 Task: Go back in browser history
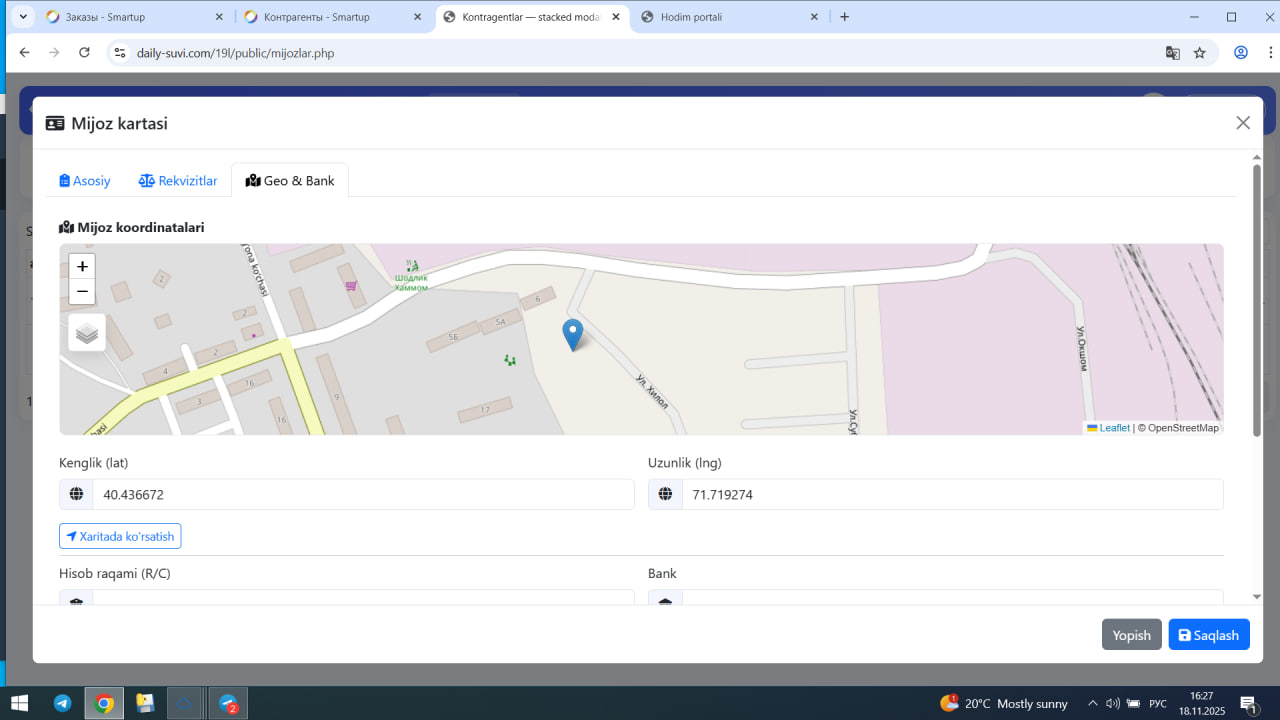25,53
